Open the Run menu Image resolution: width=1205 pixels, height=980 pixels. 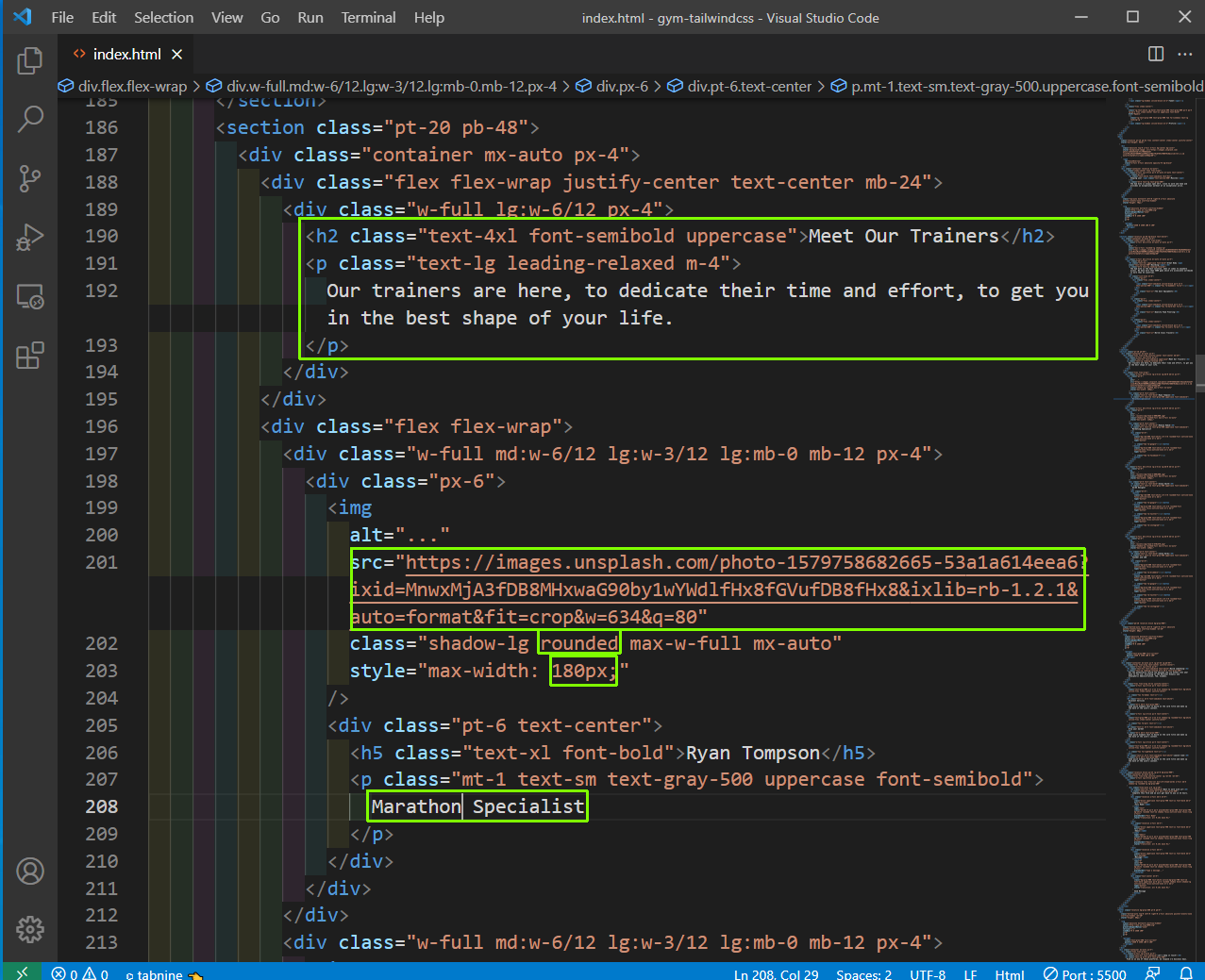coord(310,17)
